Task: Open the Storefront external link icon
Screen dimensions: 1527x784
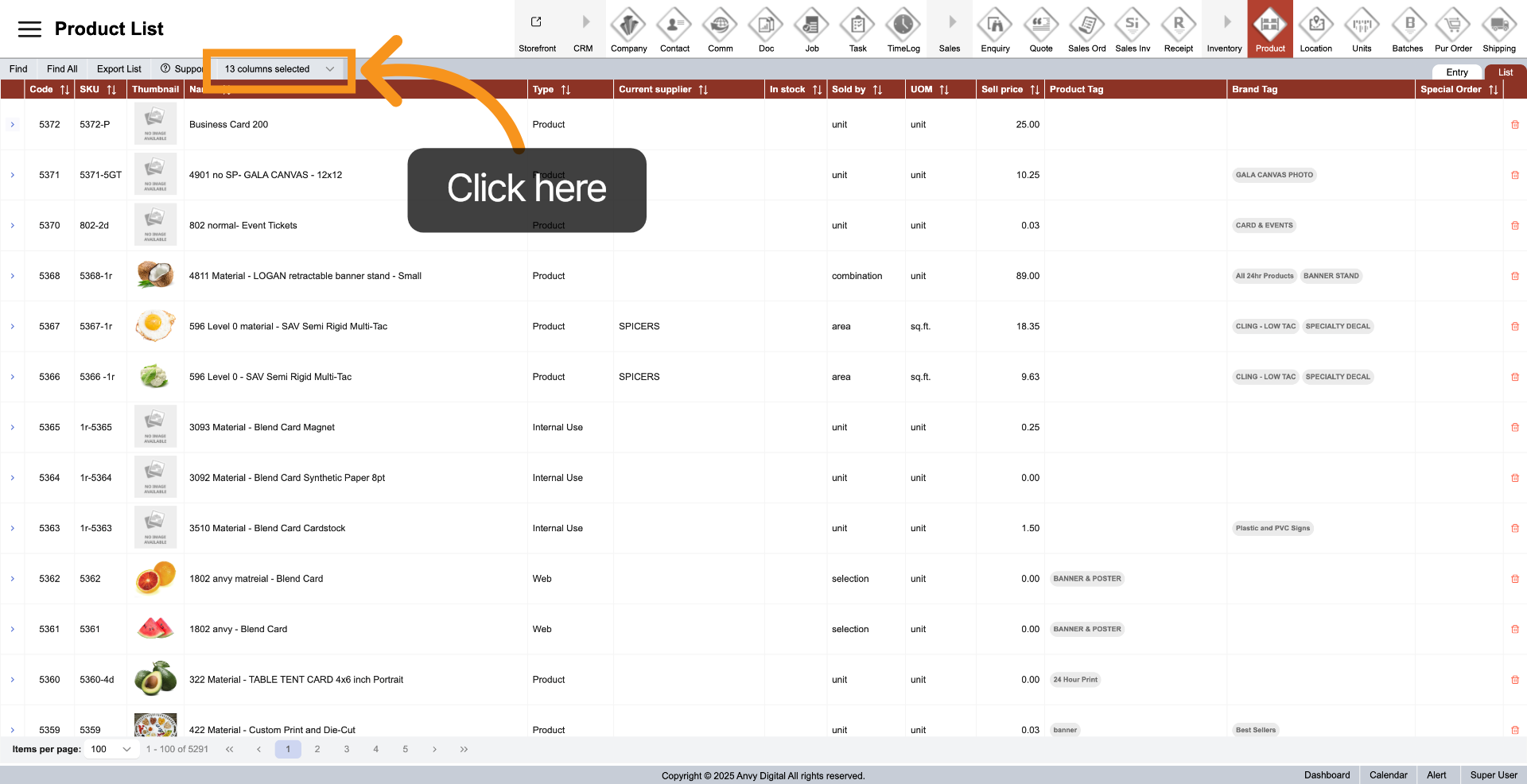Action: (537, 22)
